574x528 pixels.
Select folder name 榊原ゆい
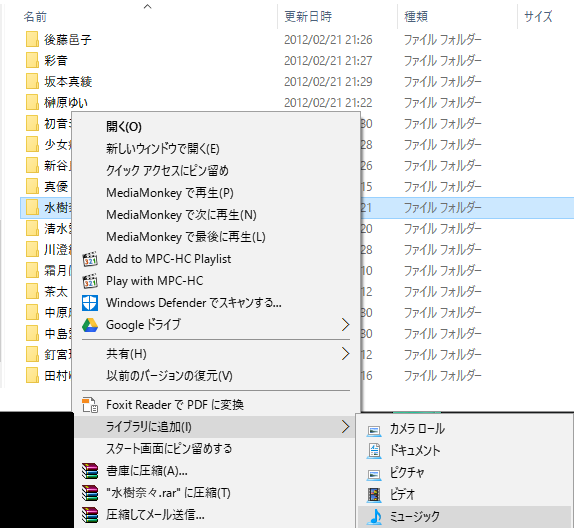[x=66, y=103]
